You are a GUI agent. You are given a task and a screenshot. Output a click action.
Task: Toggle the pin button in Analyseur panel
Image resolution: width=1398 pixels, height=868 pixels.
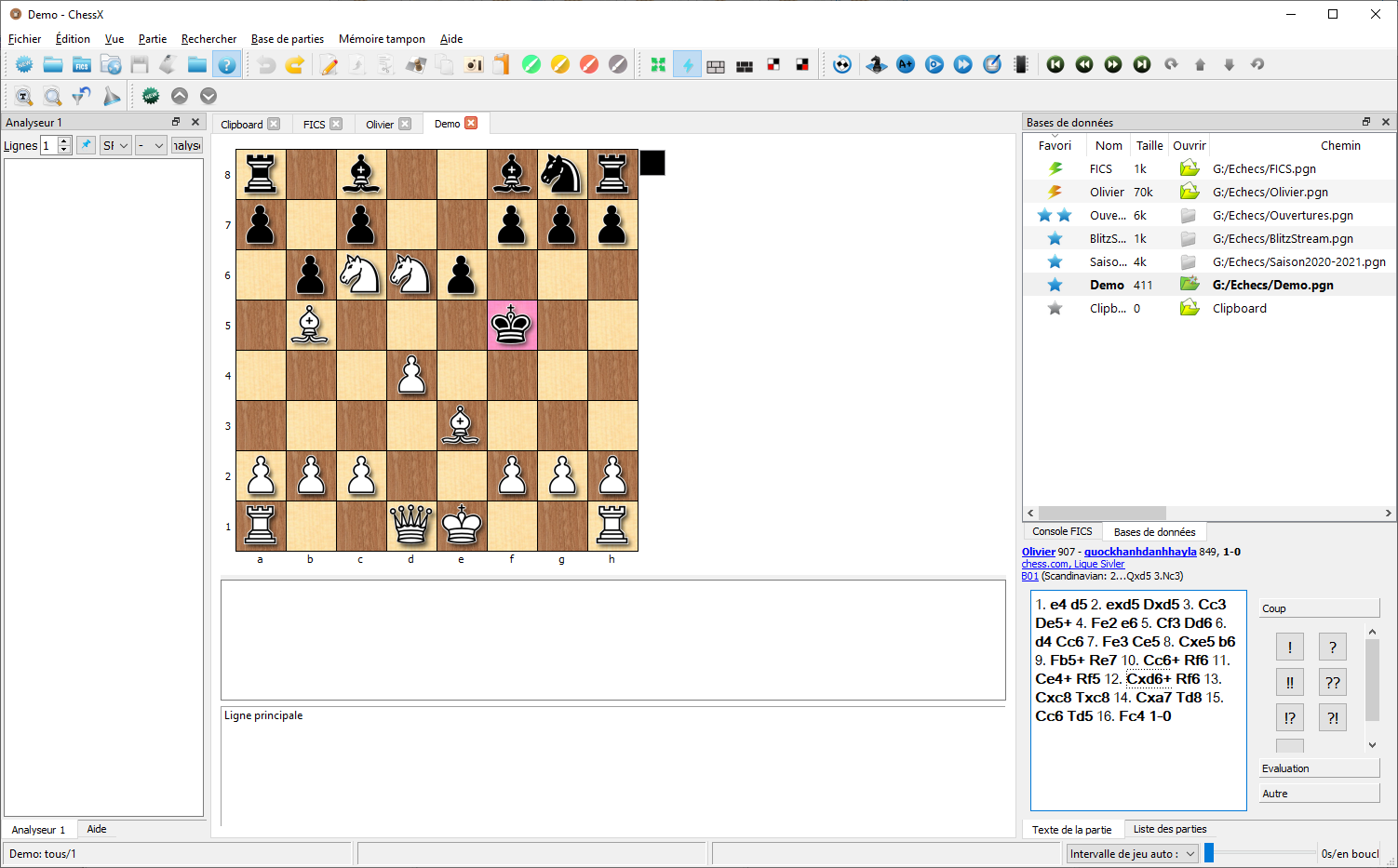pyautogui.click(x=86, y=145)
